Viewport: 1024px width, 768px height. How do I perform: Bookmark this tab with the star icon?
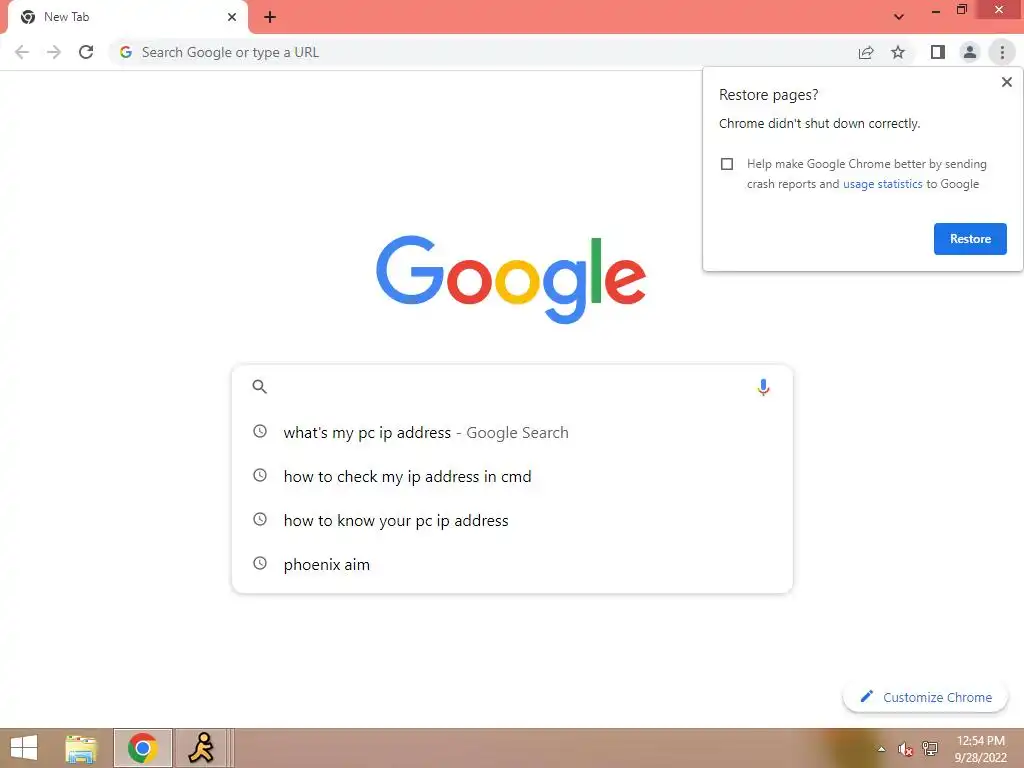[898, 52]
